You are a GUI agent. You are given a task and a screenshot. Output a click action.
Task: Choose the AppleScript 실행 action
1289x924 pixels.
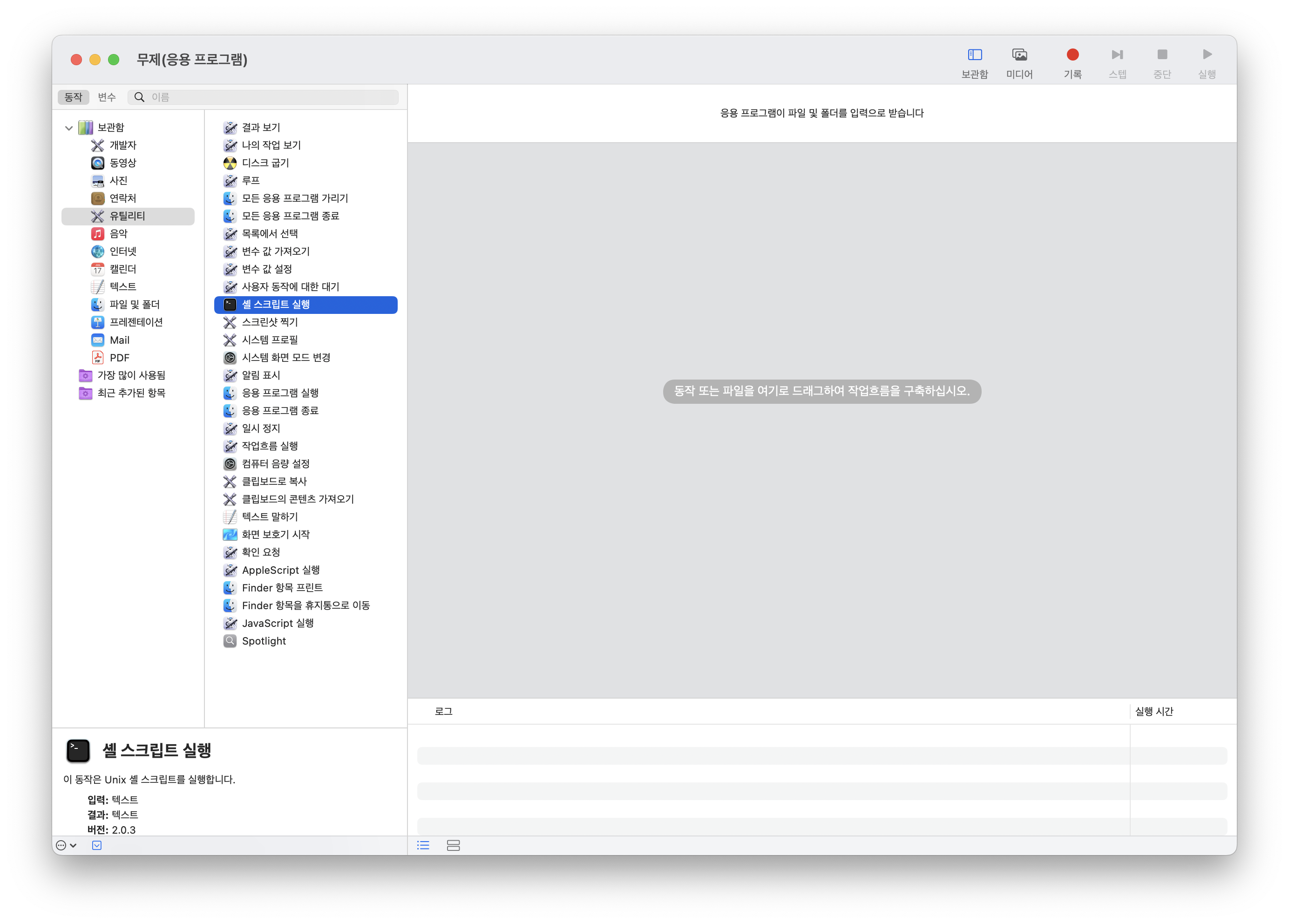click(280, 570)
